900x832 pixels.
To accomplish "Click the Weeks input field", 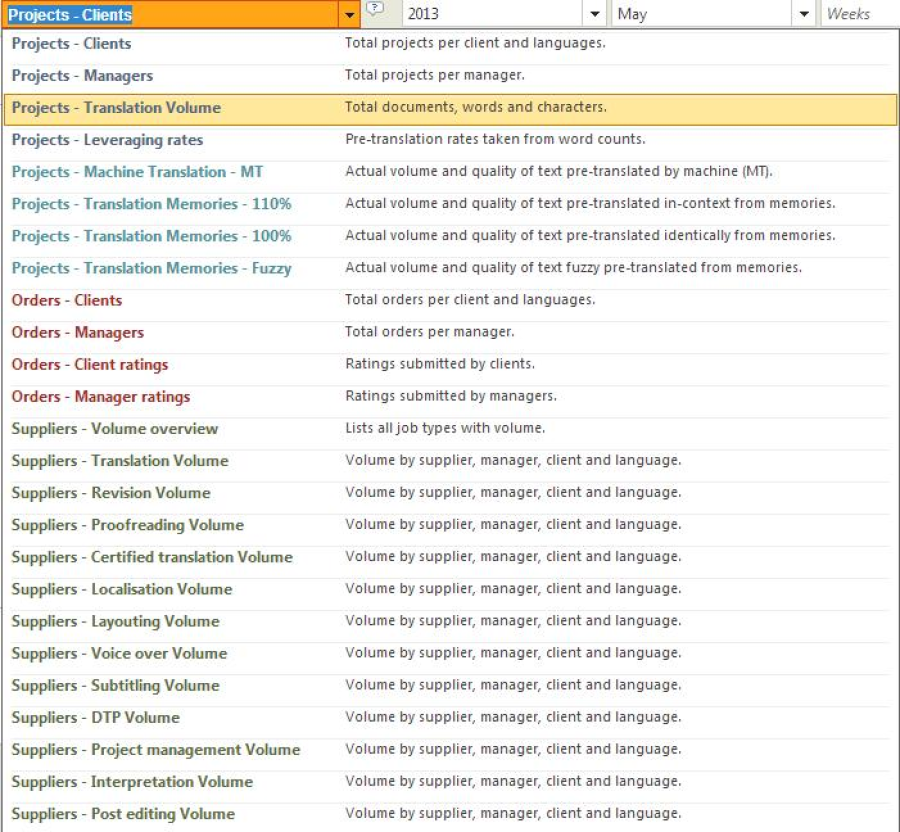I will pos(858,15).
